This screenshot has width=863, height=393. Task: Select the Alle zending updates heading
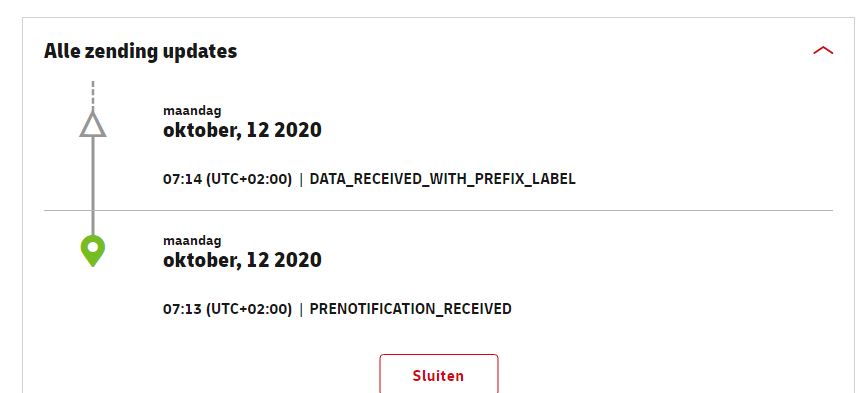click(140, 51)
